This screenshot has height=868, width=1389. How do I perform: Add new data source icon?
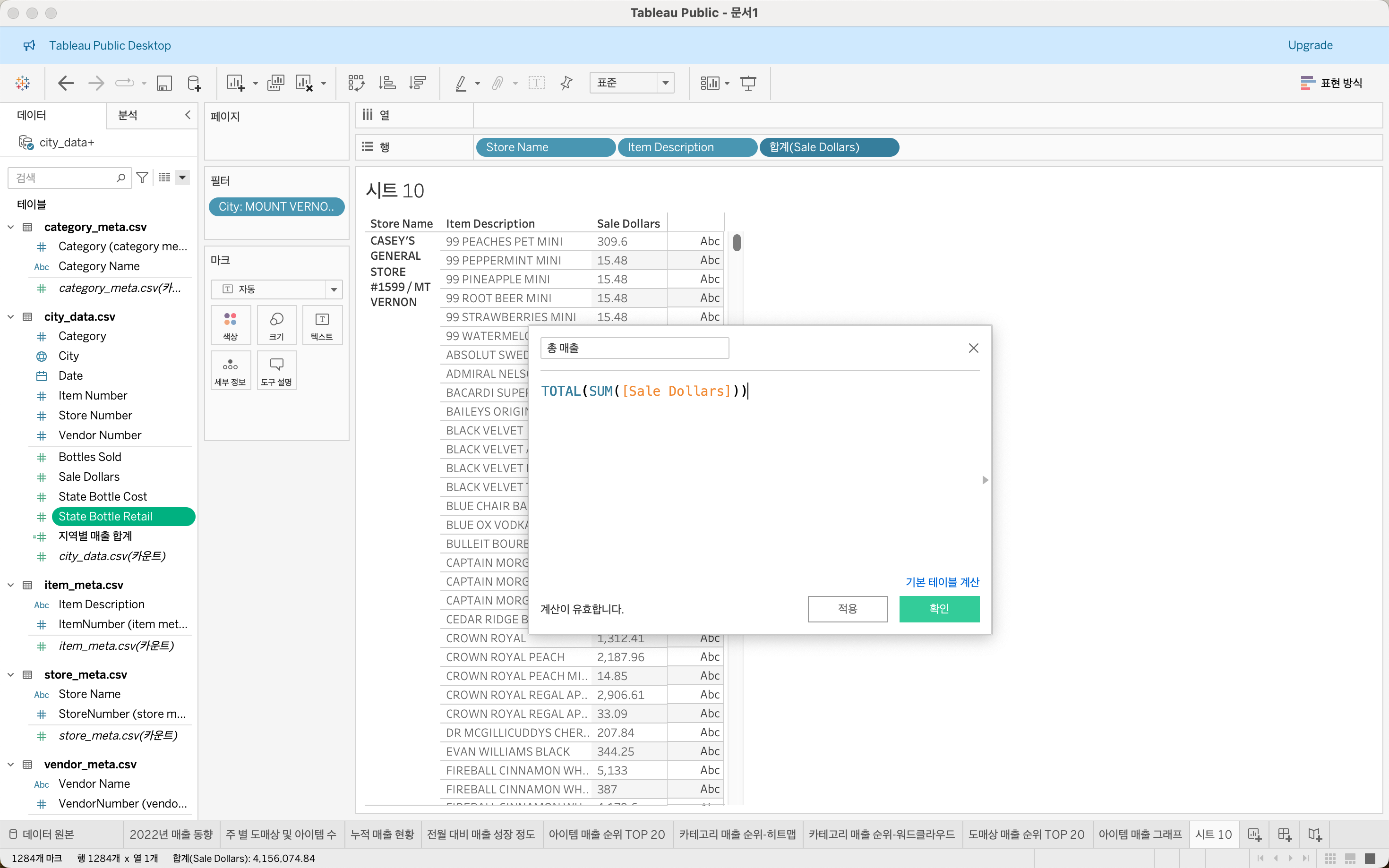194,83
